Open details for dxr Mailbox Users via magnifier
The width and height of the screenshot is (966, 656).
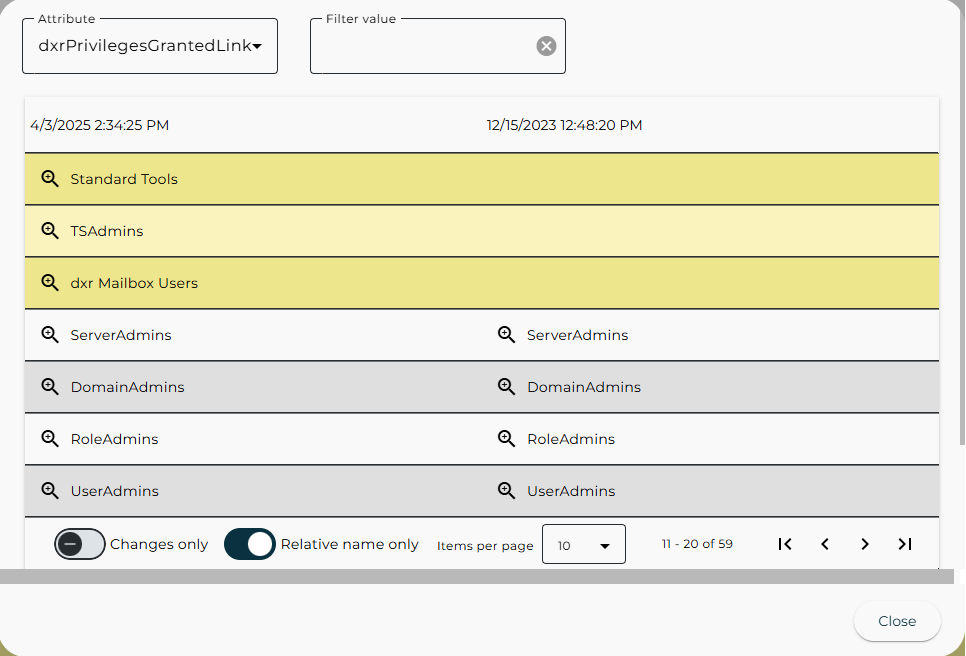click(x=50, y=282)
